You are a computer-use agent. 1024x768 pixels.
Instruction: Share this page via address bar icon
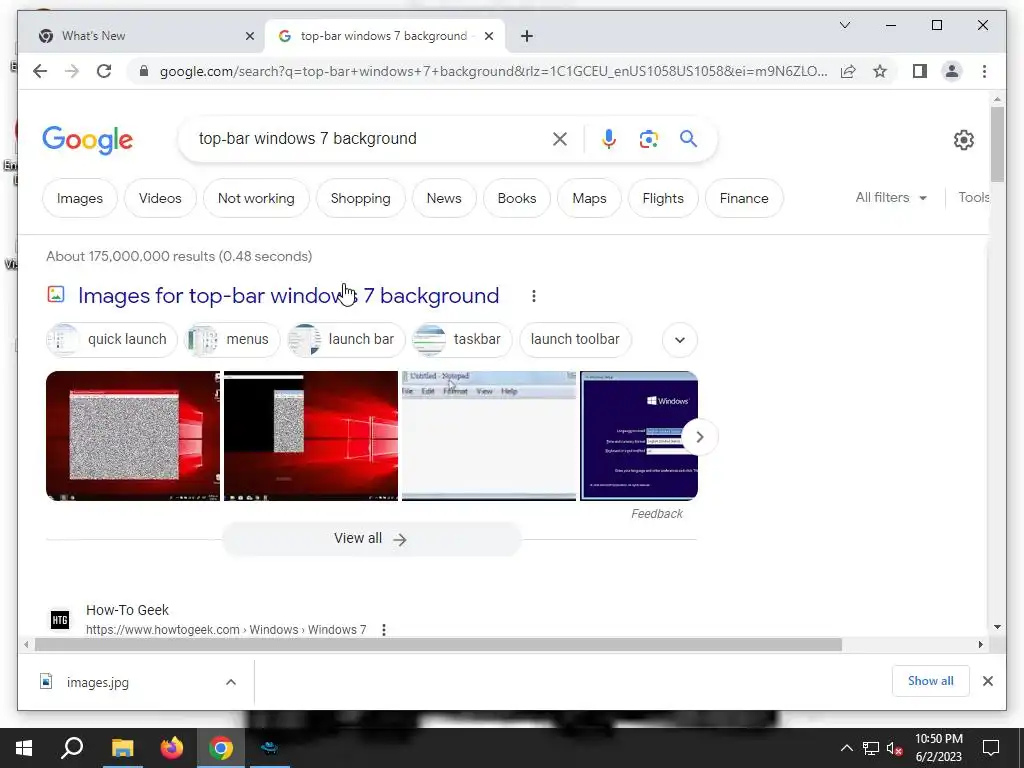[x=848, y=71]
